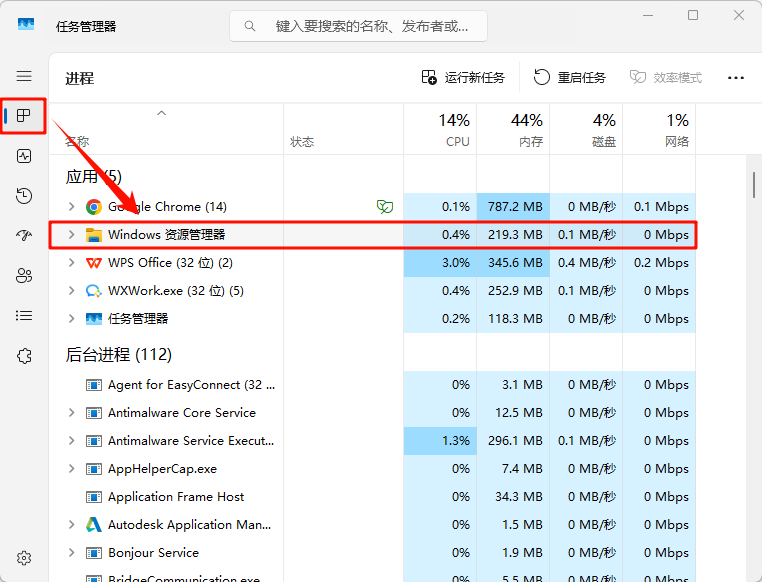Open the Startup apps sidebar icon
Viewport: 762px width, 582px height.
point(24,236)
